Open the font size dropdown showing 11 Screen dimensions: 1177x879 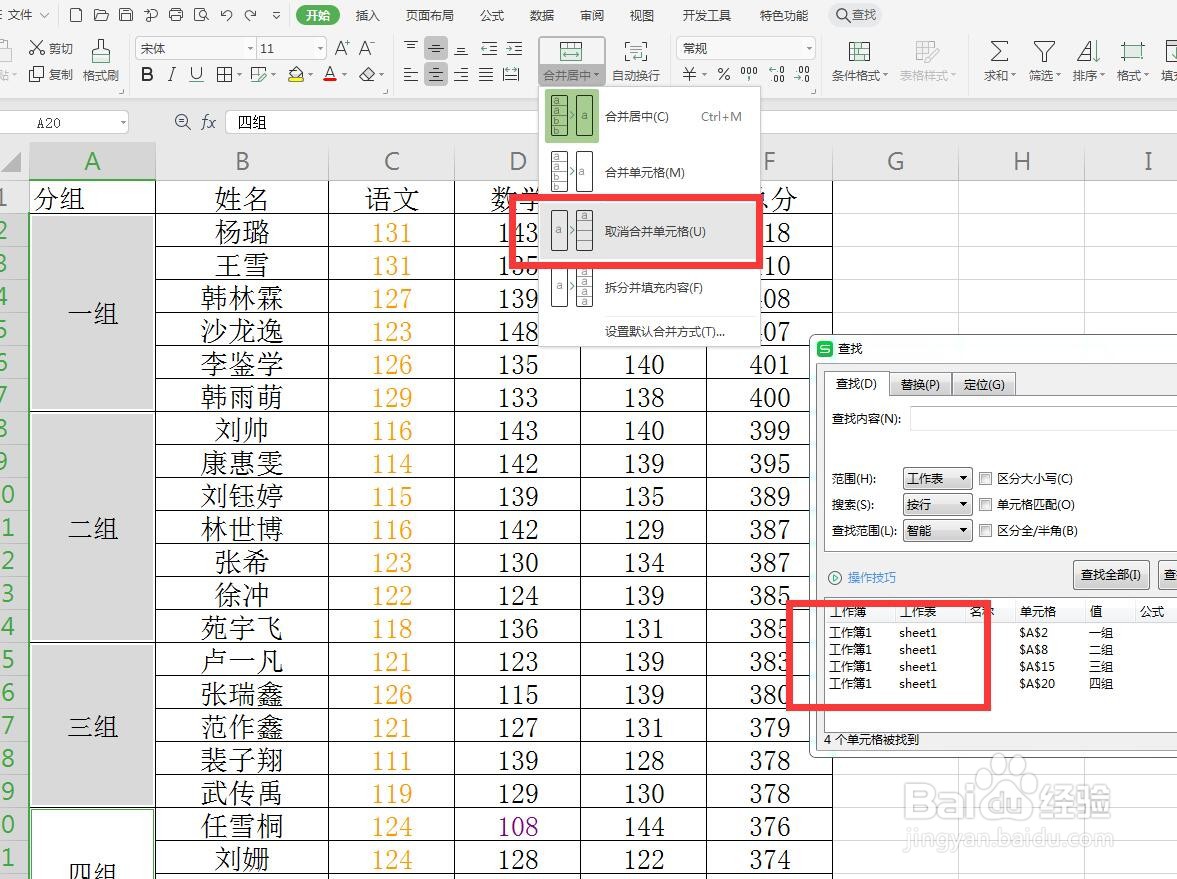[x=318, y=47]
